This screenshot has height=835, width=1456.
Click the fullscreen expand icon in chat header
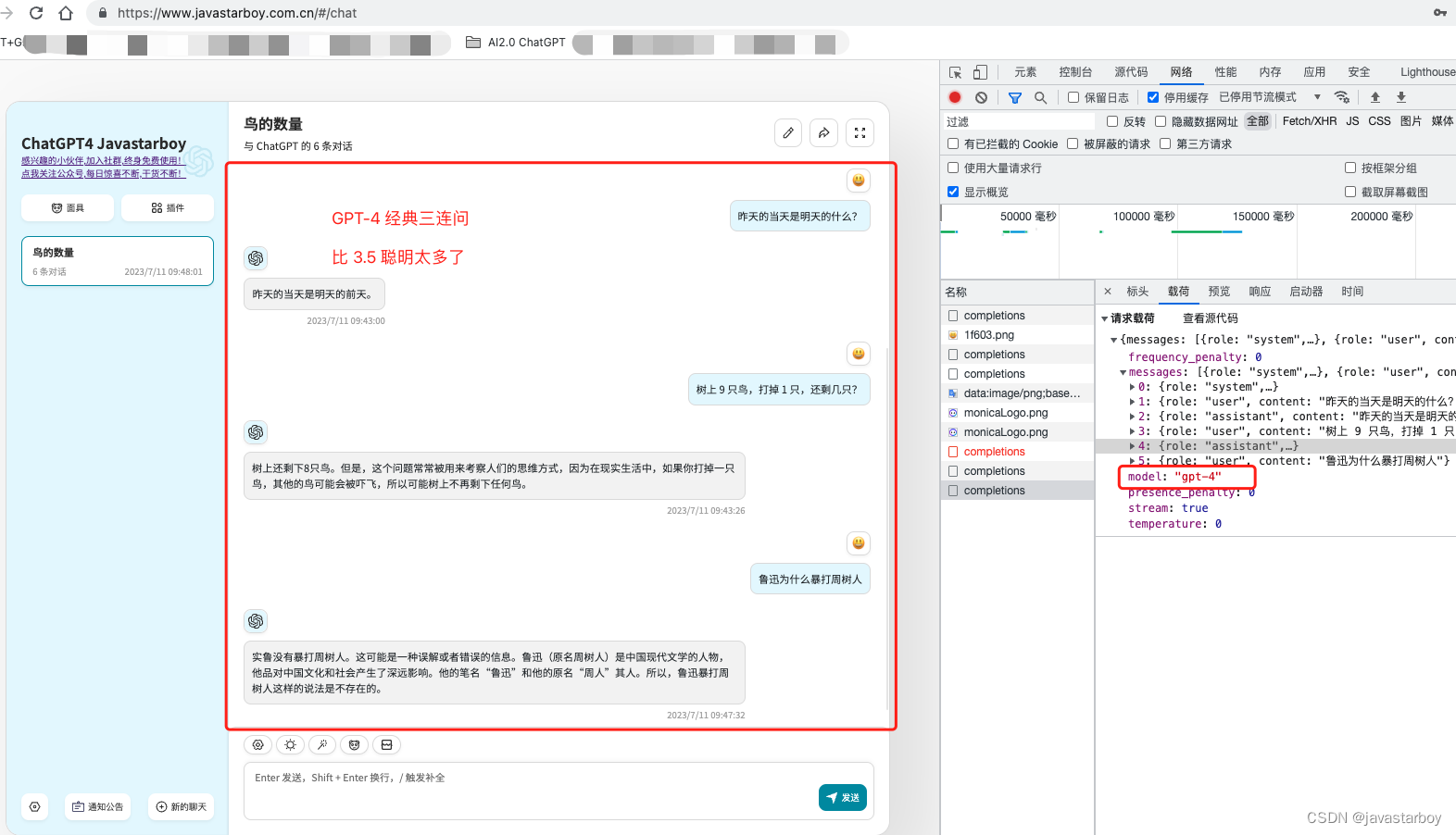[x=860, y=132]
